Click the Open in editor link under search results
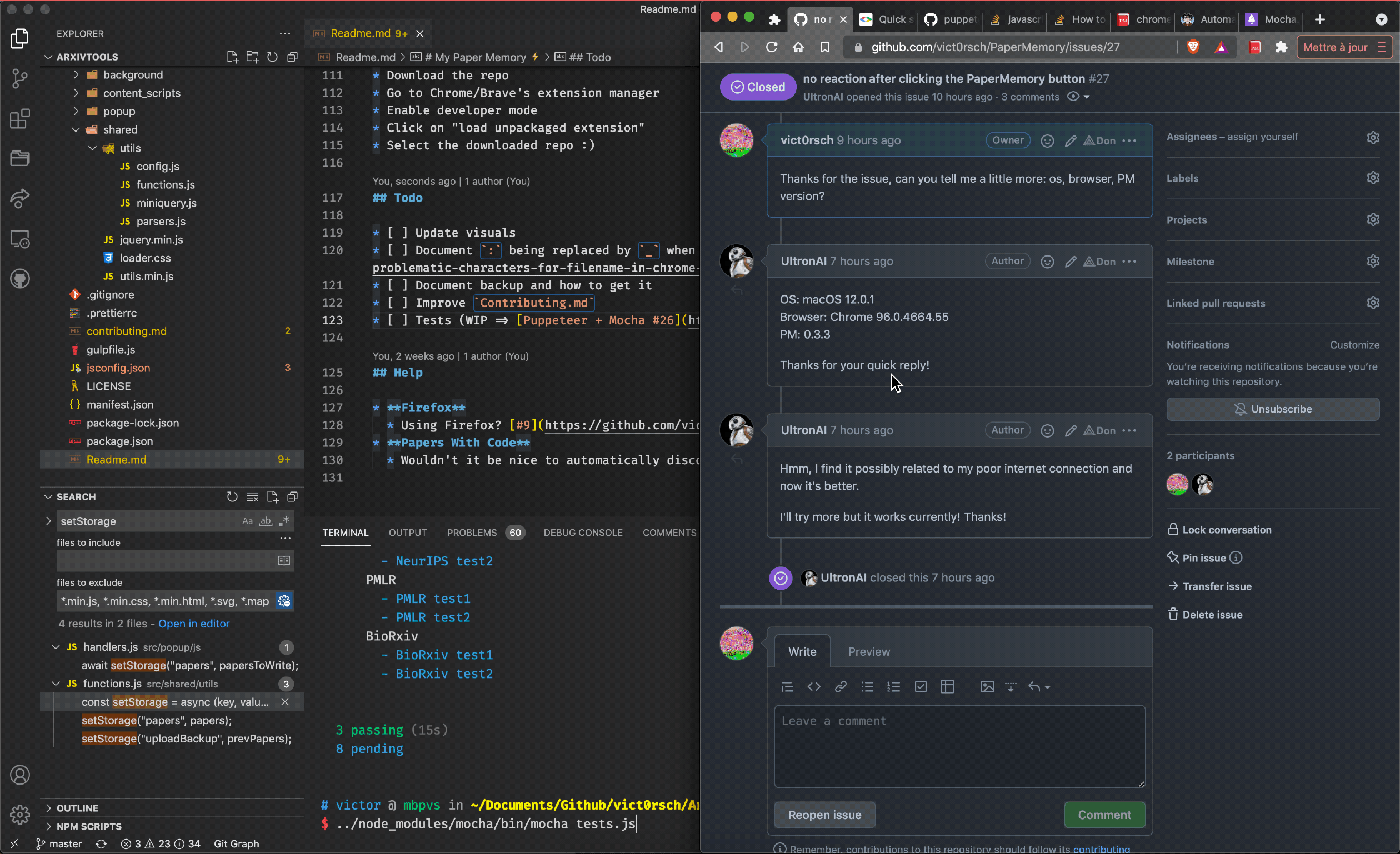The image size is (1400, 854). [x=194, y=624]
